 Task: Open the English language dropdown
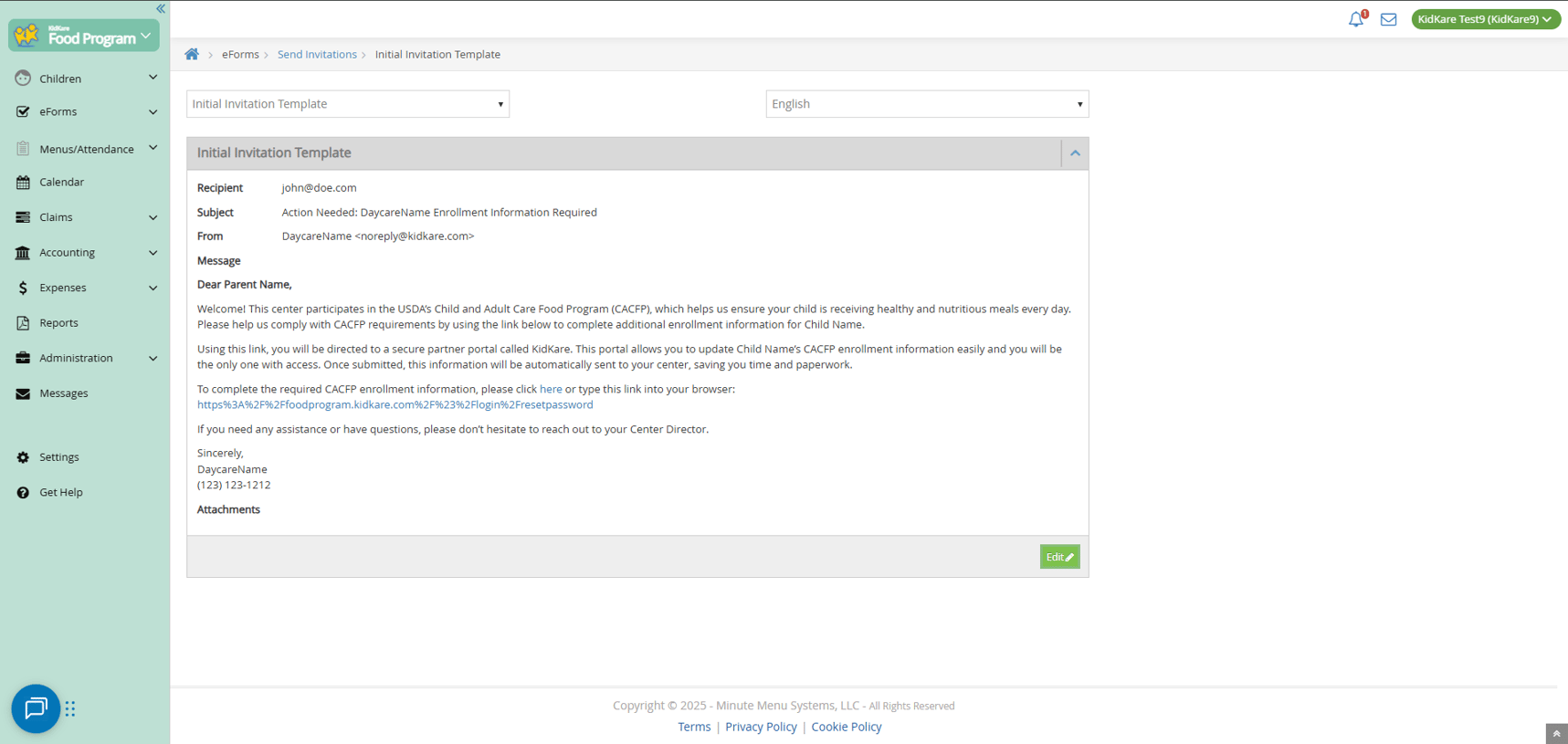pos(927,104)
